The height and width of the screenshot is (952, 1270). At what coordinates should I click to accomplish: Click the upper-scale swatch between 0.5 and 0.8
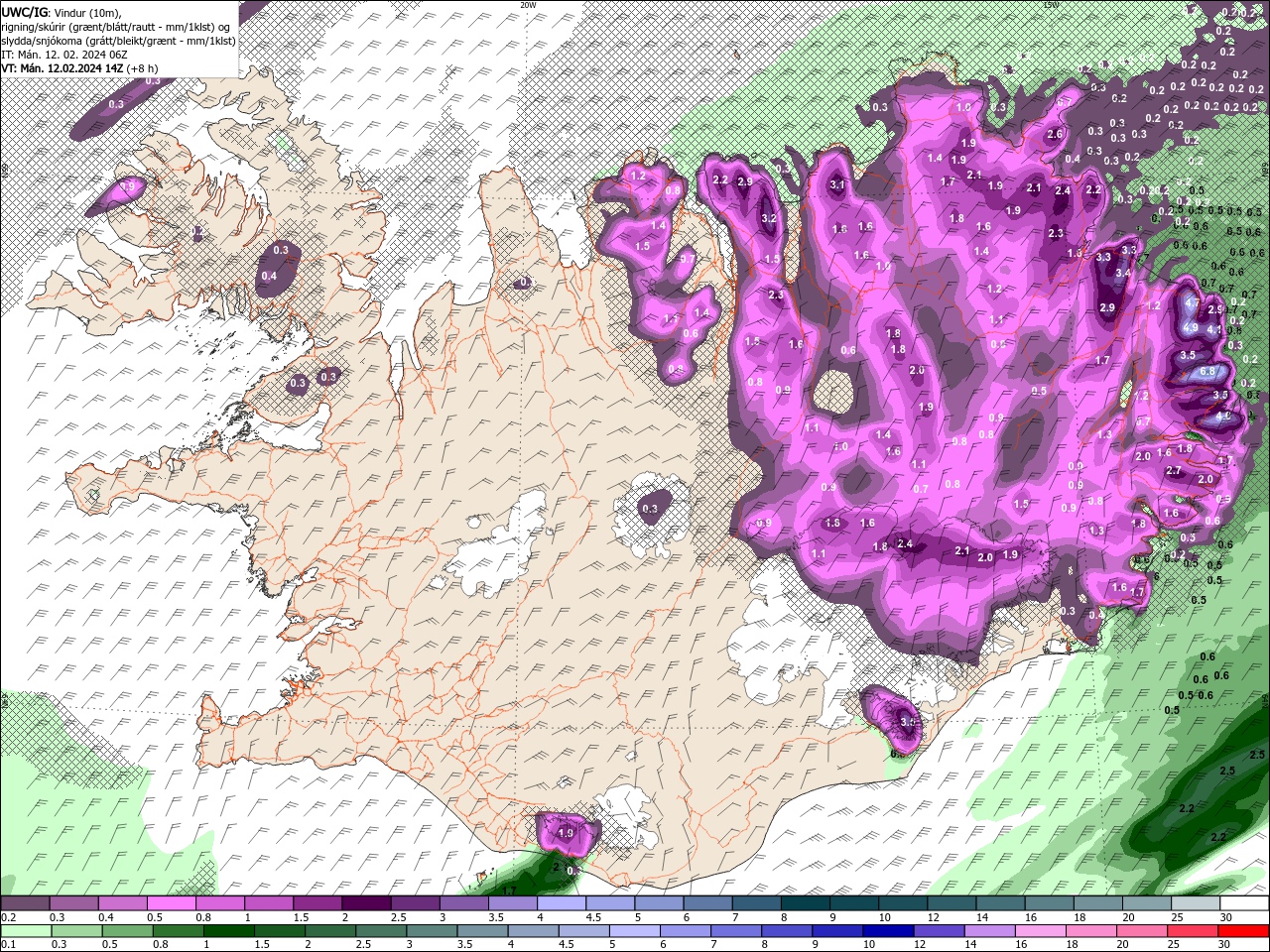point(171,903)
